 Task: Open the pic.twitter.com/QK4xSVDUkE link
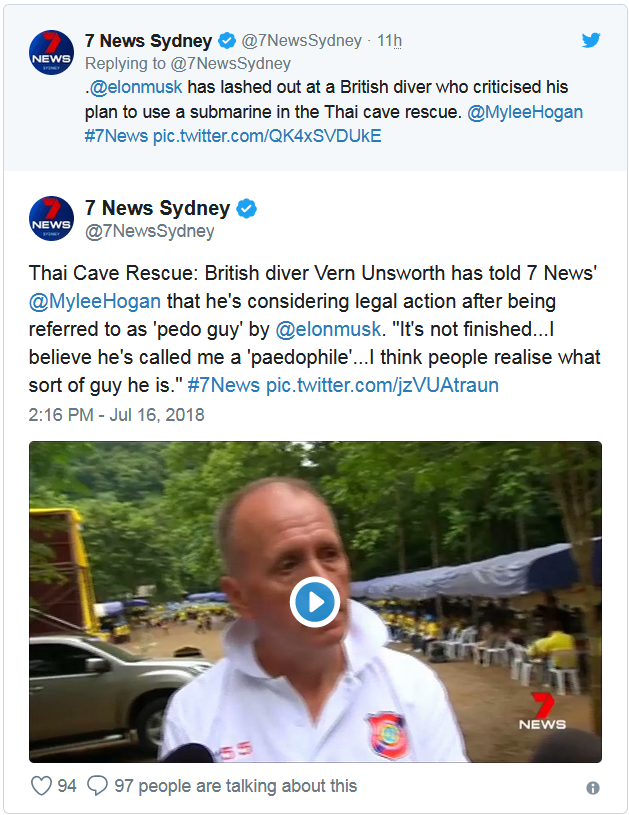267,135
